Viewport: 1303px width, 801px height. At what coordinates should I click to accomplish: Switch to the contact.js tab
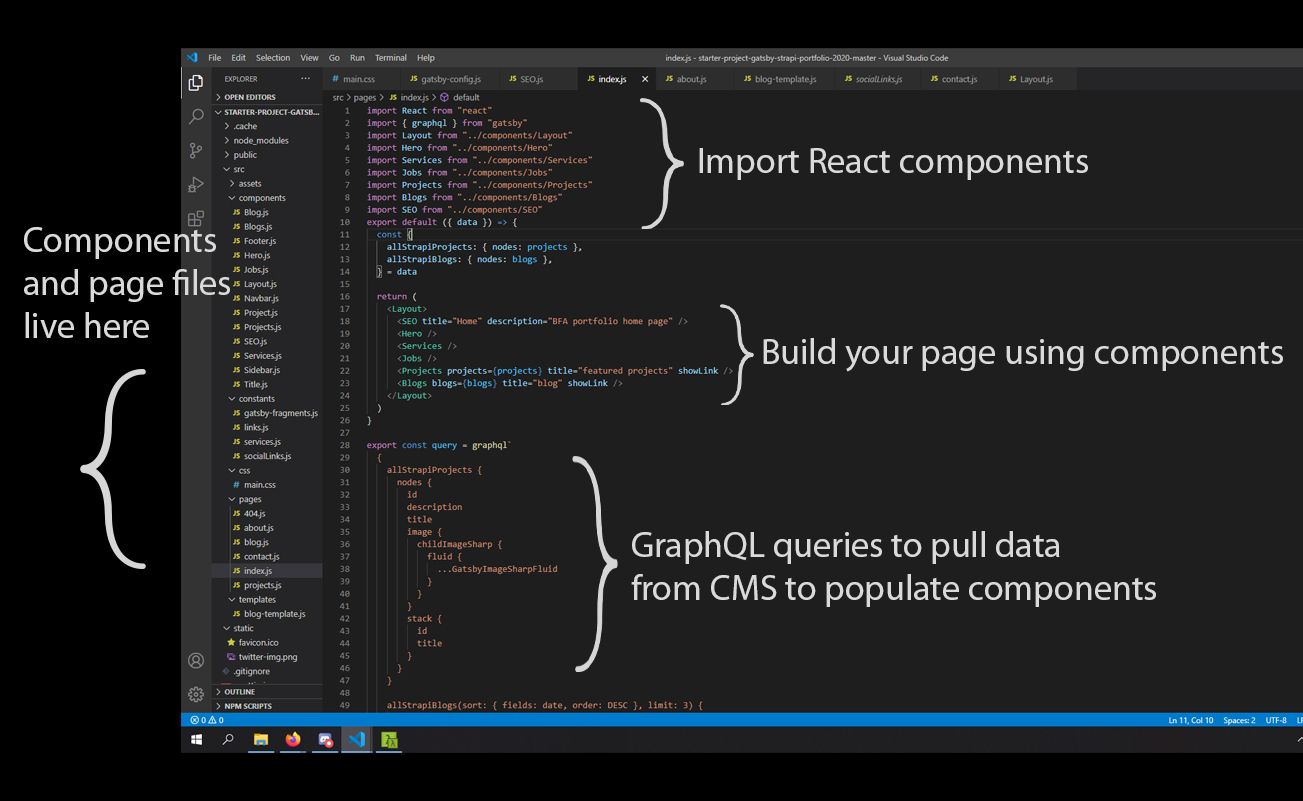coord(959,79)
